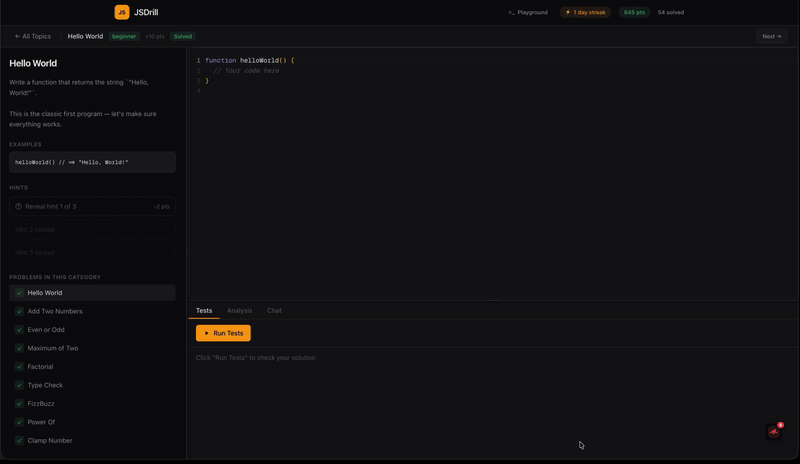Viewport: 800px width, 464px height.
Task: Click the checkmark beside Power Of
Action: tap(19, 422)
